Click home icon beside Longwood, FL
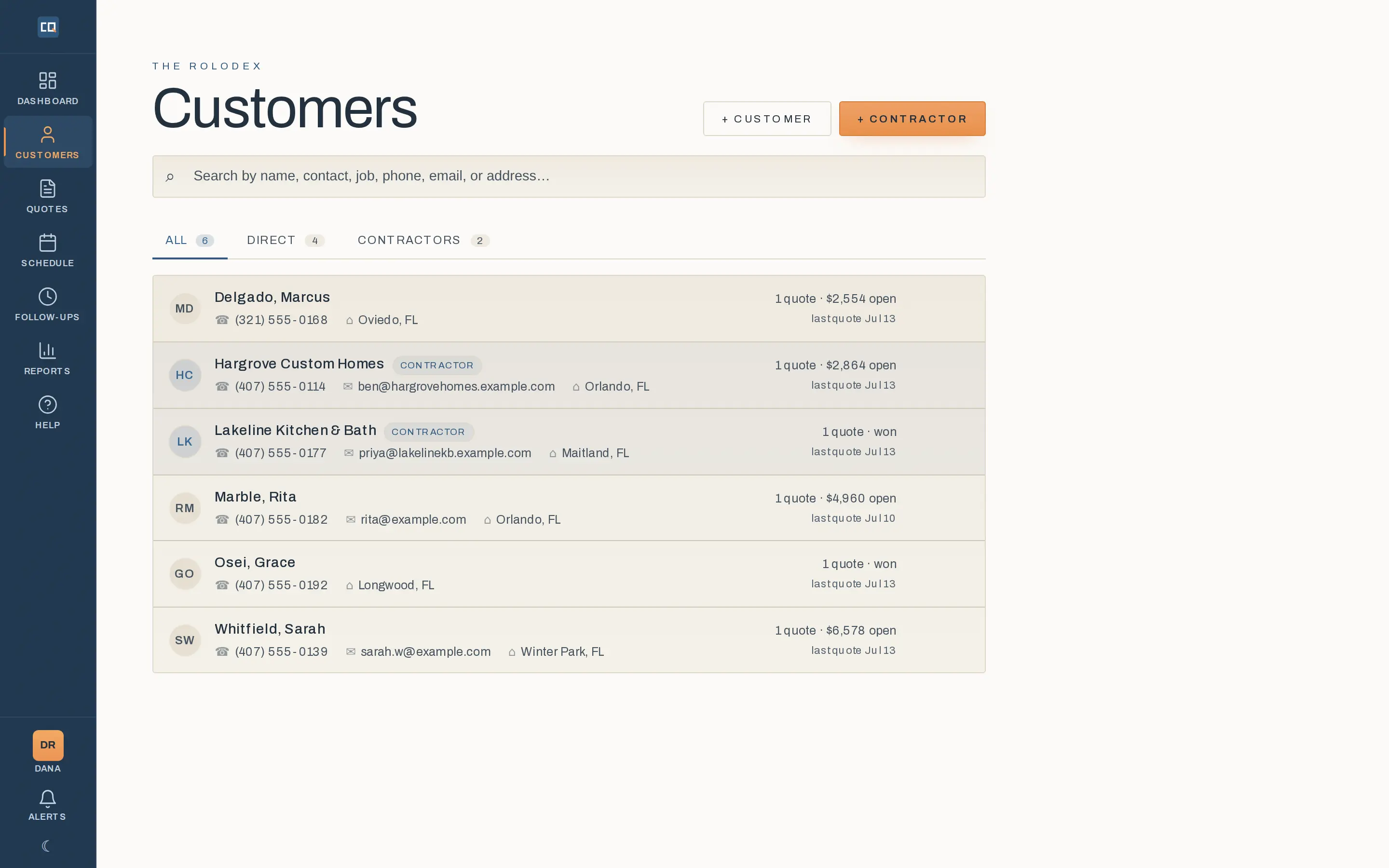 click(x=349, y=585)
